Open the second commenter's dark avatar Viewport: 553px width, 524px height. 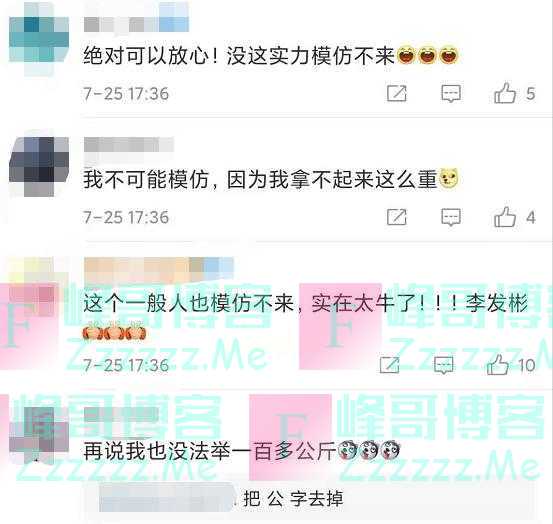39,167
